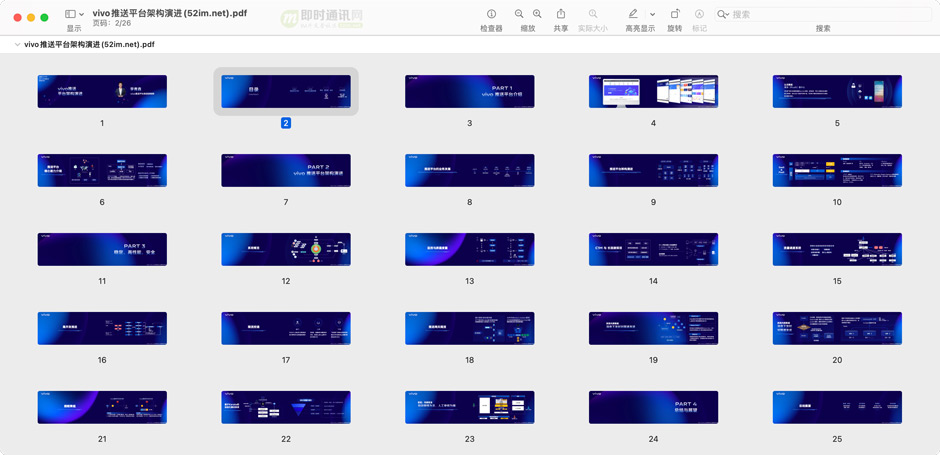Select page 15 thumbnail

837,249
